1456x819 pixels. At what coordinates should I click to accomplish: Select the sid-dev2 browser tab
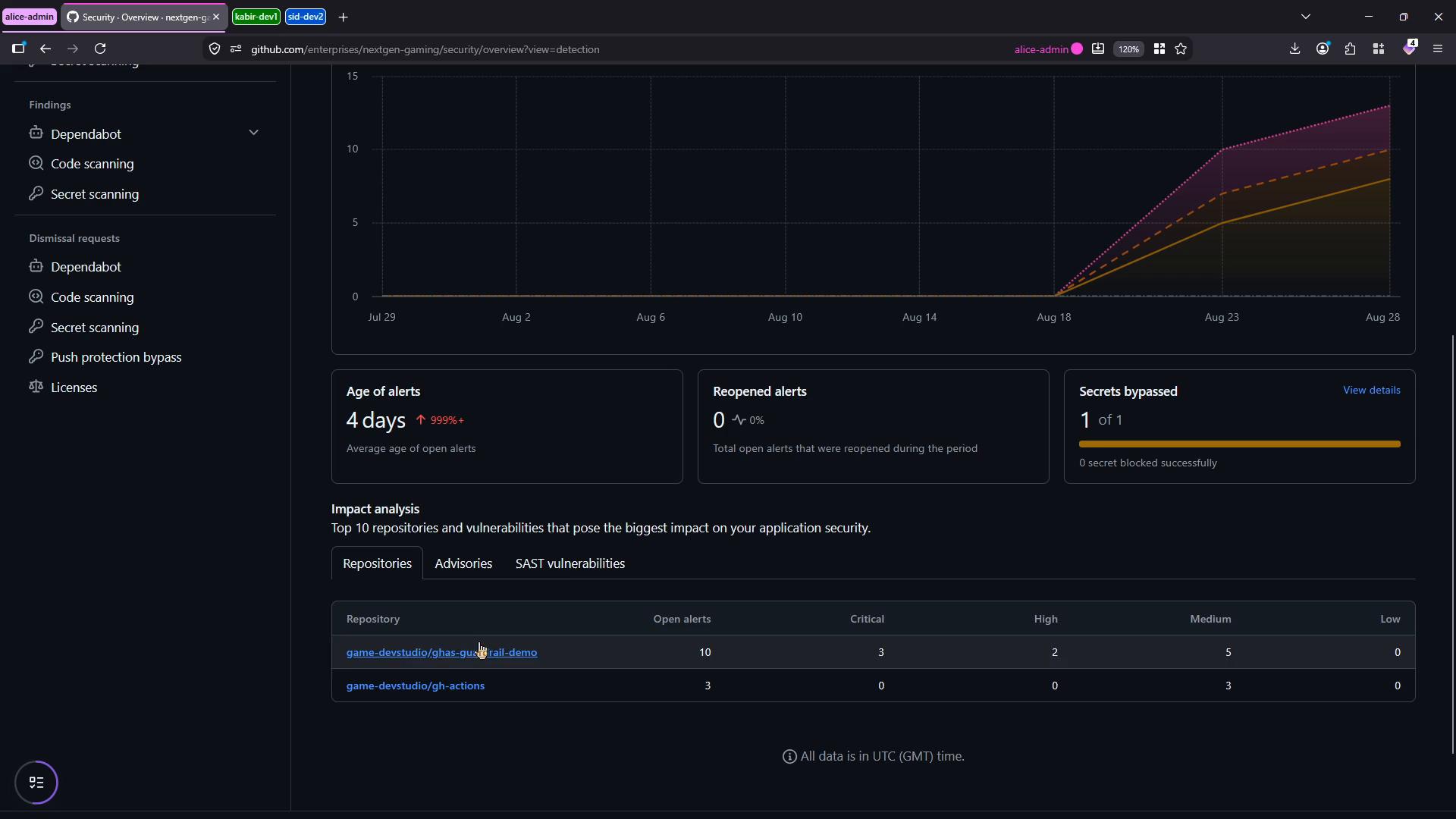click(306, 17)
